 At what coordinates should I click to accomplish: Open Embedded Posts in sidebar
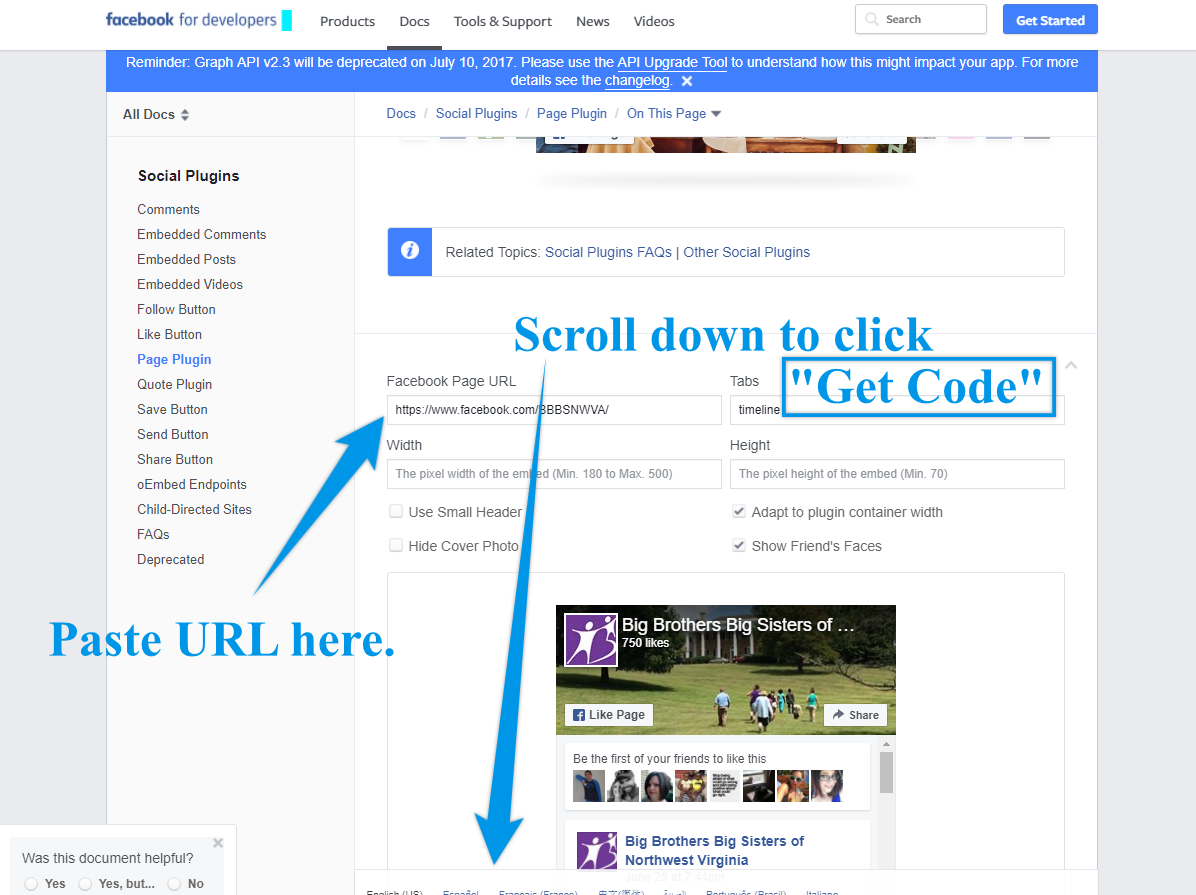tap(186, 259)
